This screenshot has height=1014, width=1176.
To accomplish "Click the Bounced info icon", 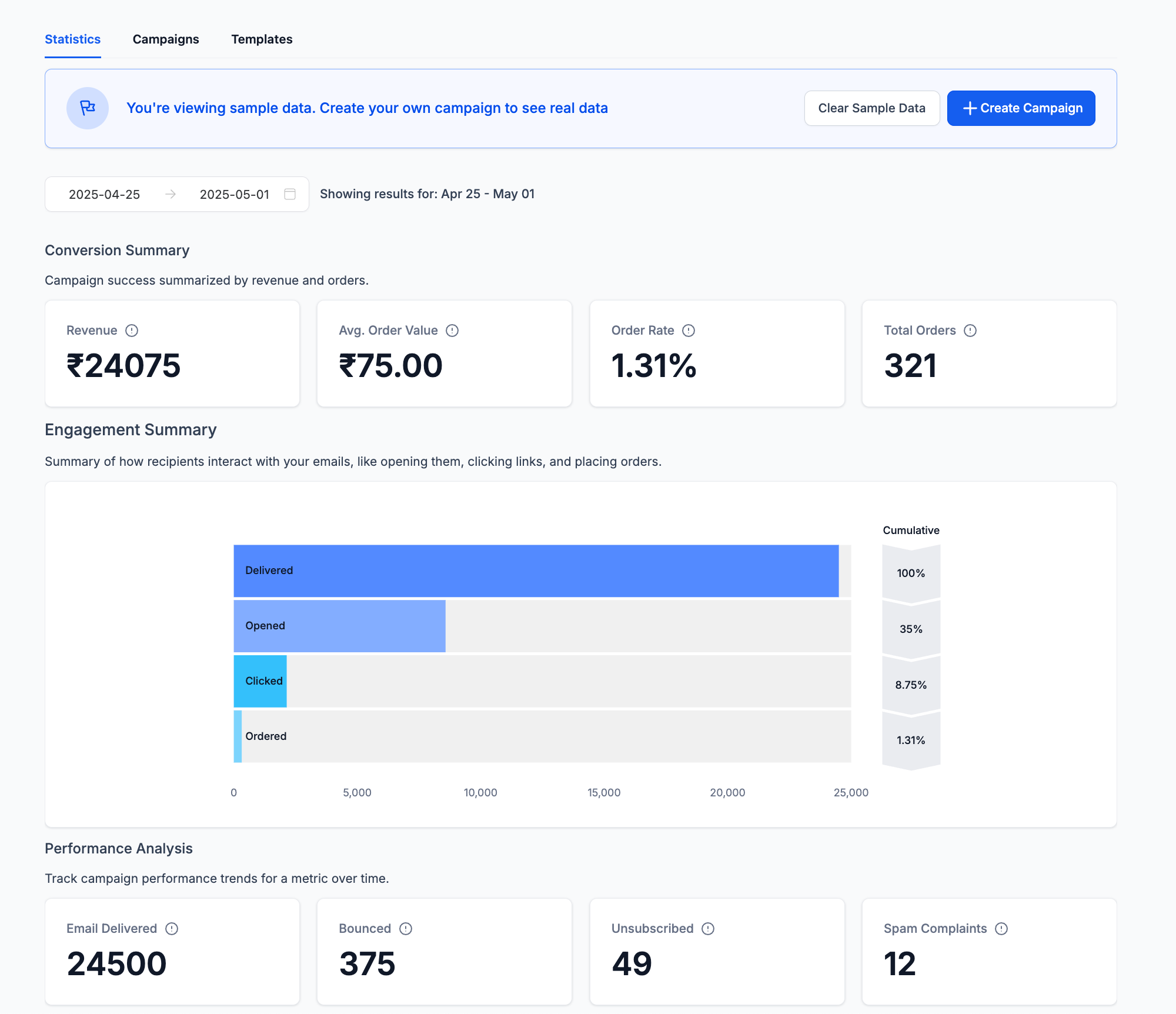I will 406,929.
